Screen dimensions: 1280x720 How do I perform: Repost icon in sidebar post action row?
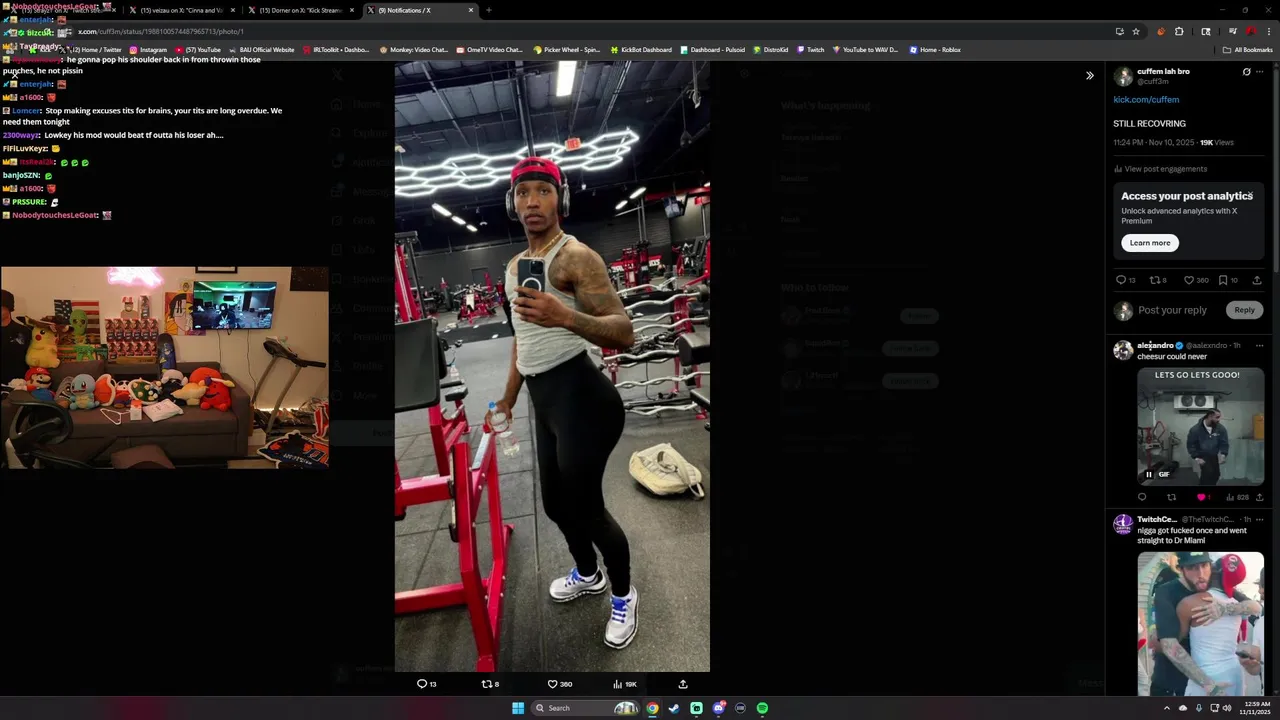coord(1155,280)
